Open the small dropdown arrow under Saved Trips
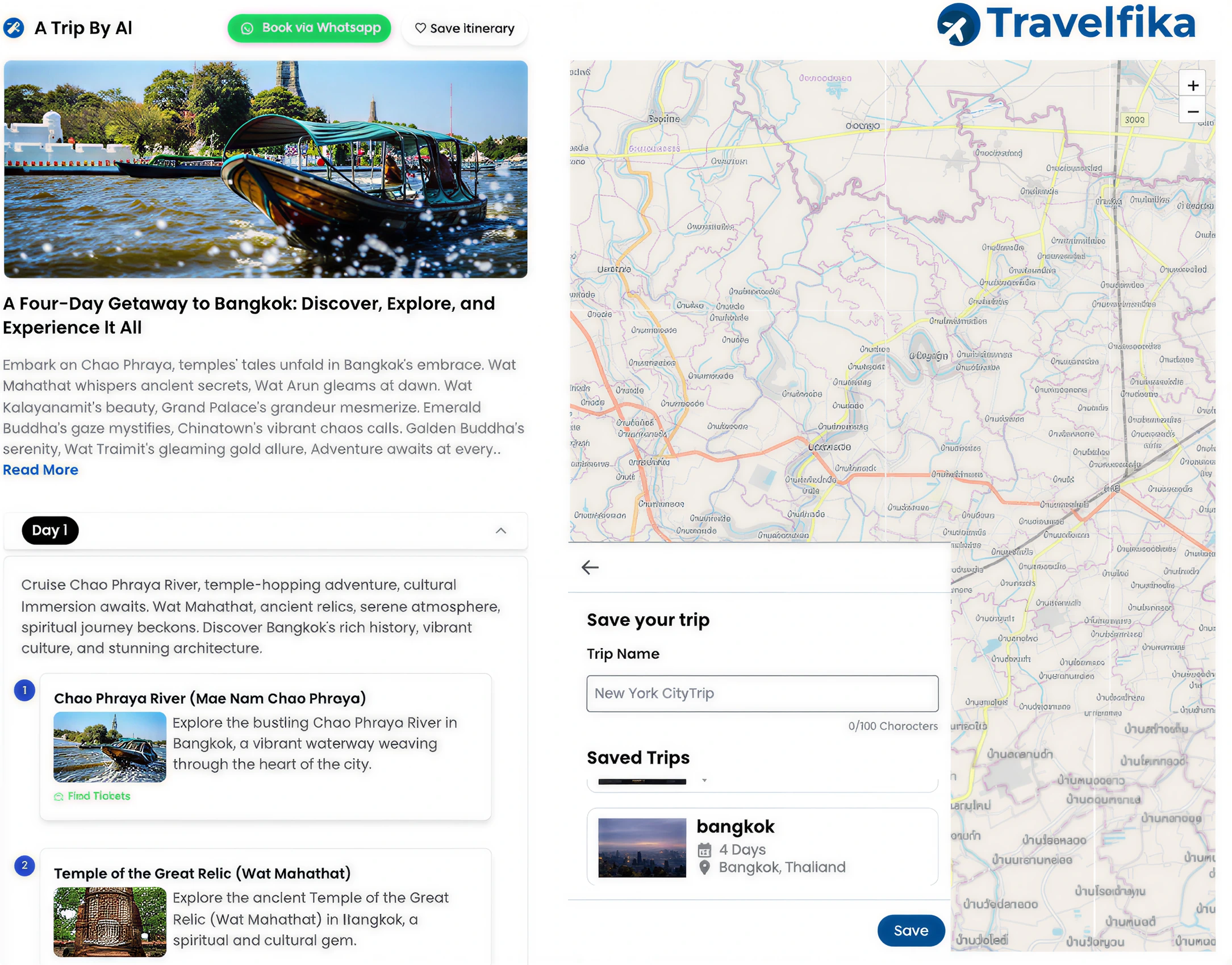This screenshot has width=1232, height=965. tap(704, 780)
